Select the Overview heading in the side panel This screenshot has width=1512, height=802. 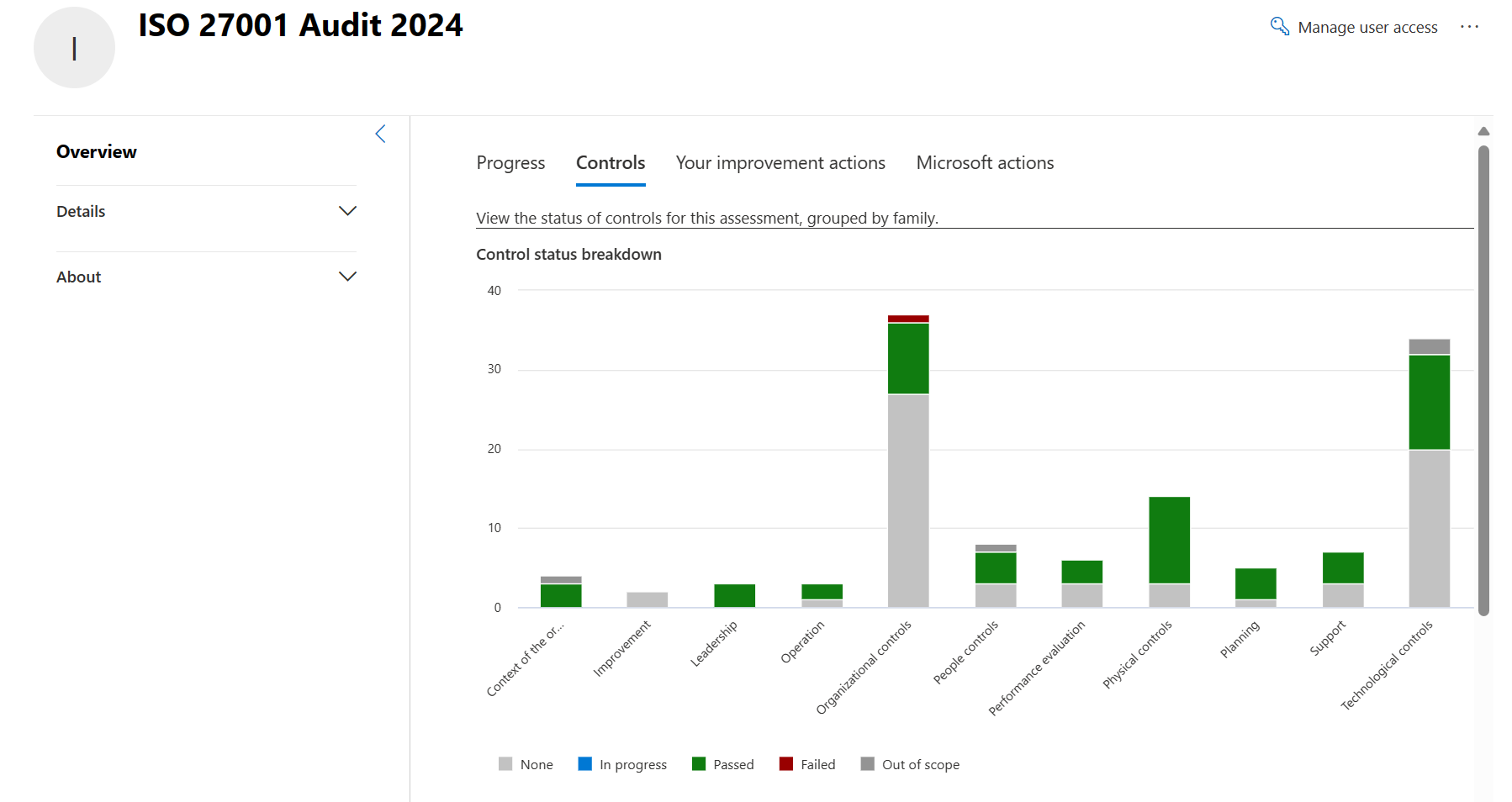[97, 152]
